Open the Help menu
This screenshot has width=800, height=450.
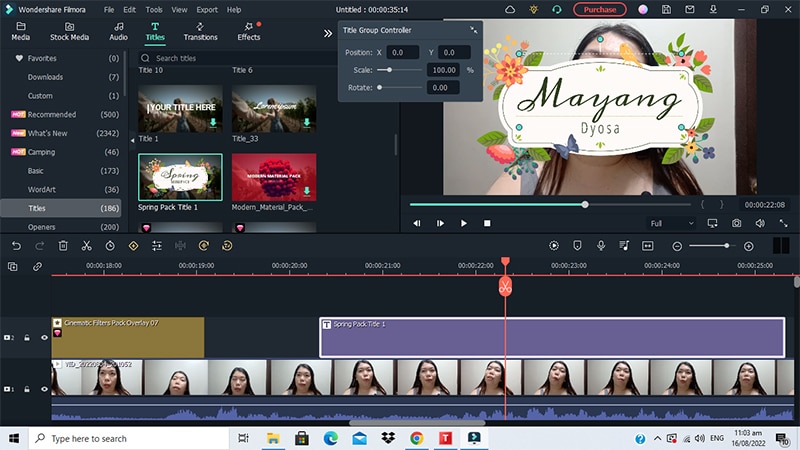[234, 10]
